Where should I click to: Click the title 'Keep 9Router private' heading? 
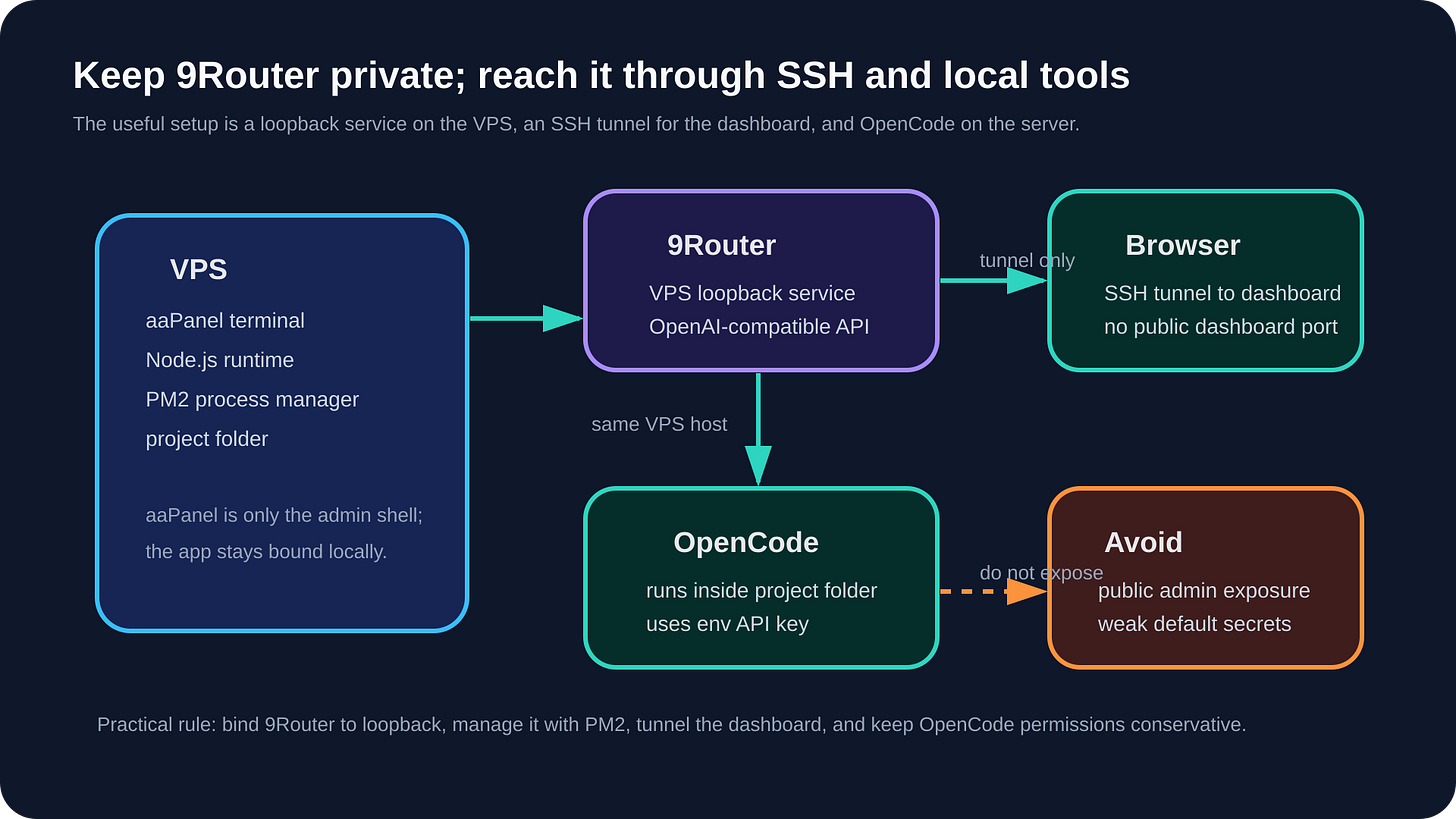click(x=601, y=76)
